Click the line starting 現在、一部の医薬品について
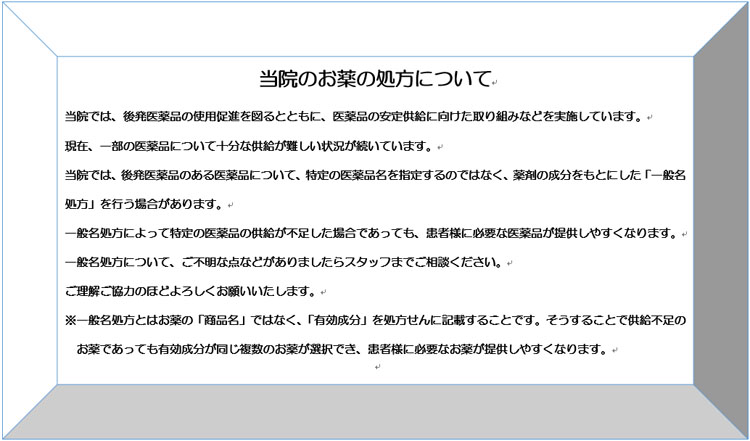750x441 pixels. point(250,146)
